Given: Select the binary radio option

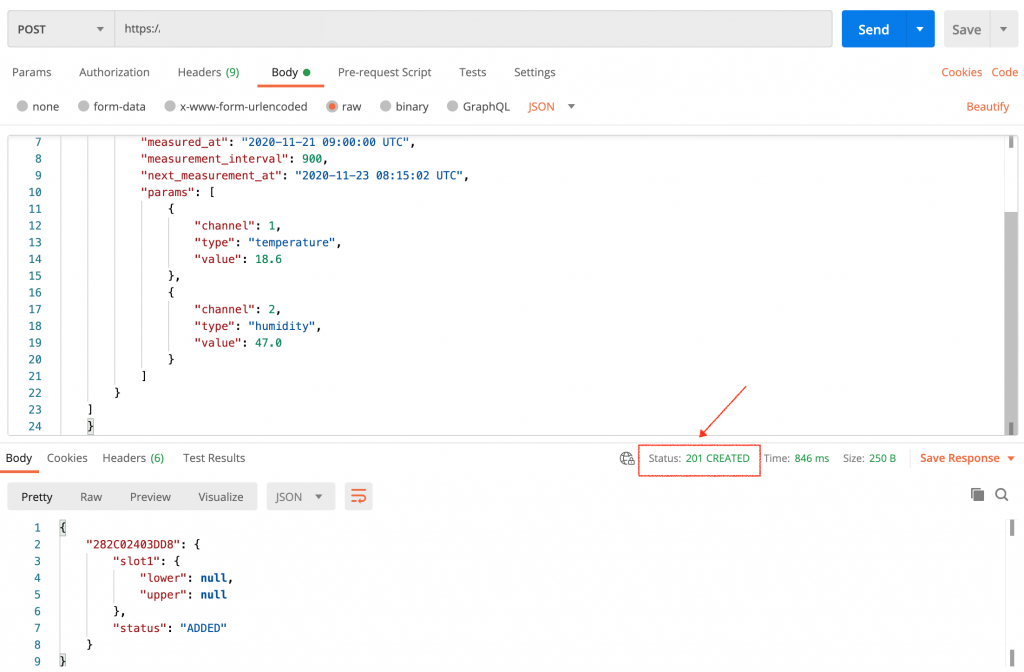Looking at the screenshot, I should [x=385, y=106].
